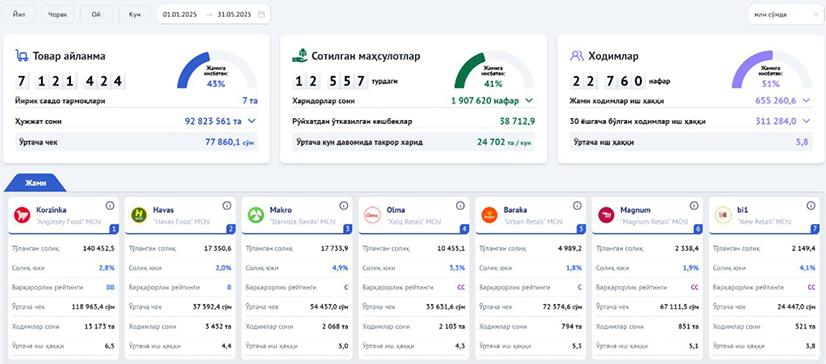The image size is (826, 364).
Task: Click the shopping cart icon beside Товар айланма
Action: click(22, 55)
